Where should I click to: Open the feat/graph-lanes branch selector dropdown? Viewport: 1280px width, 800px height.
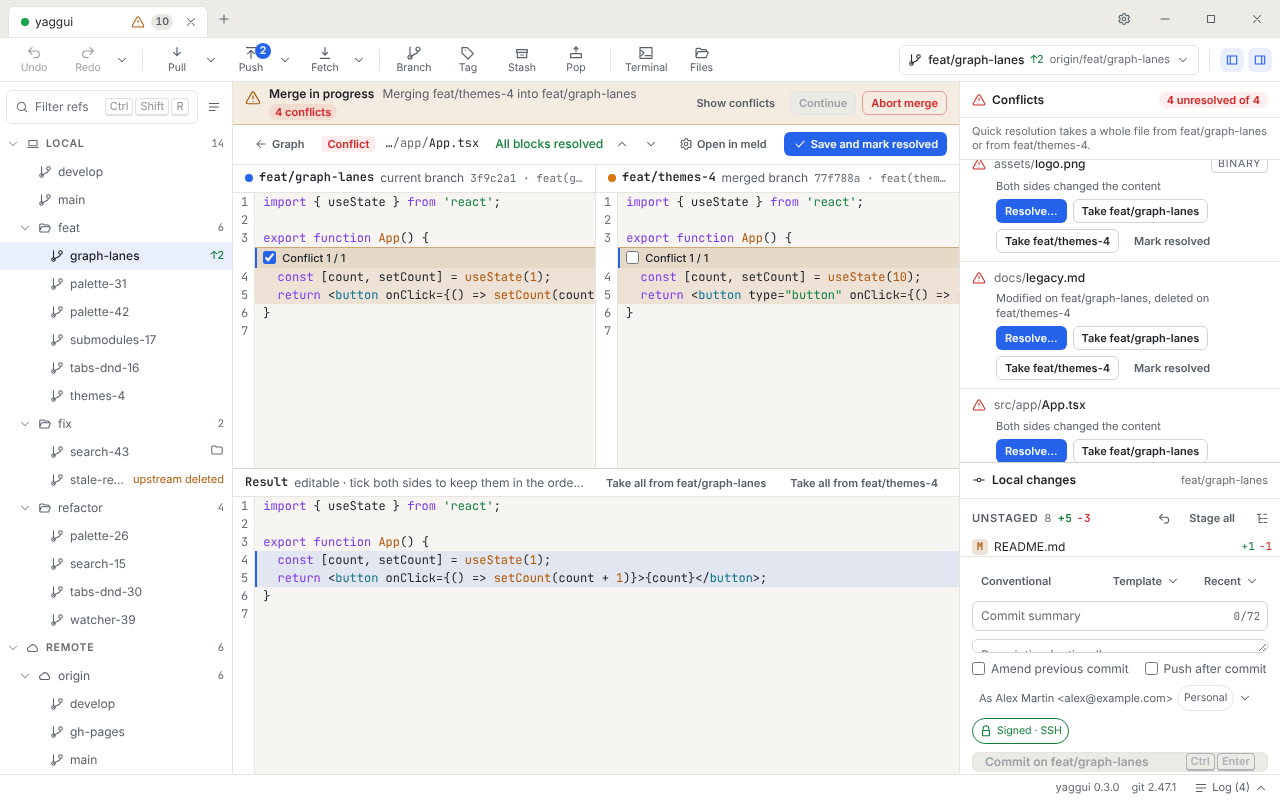[1049, 60]
